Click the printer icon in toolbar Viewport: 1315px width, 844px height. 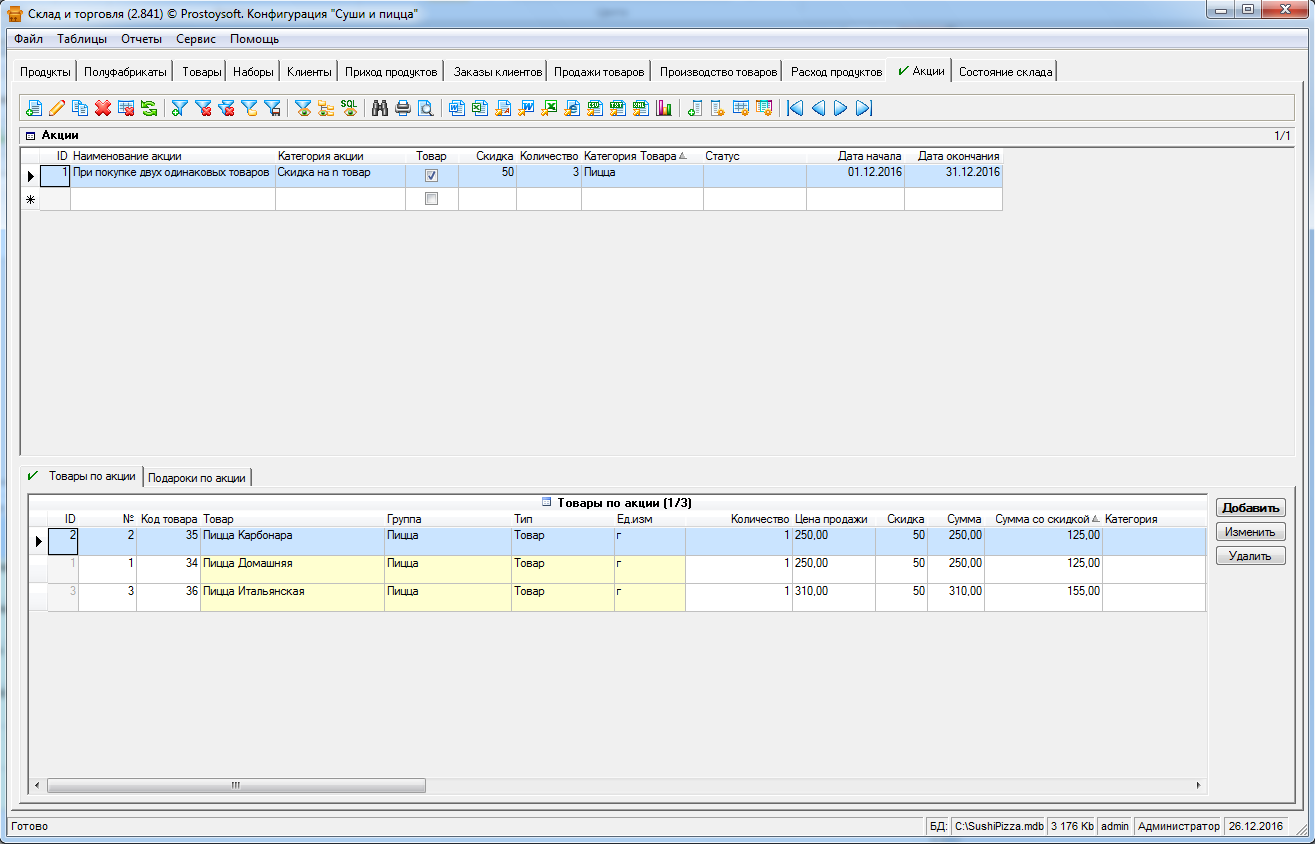[x=402, y=108]
